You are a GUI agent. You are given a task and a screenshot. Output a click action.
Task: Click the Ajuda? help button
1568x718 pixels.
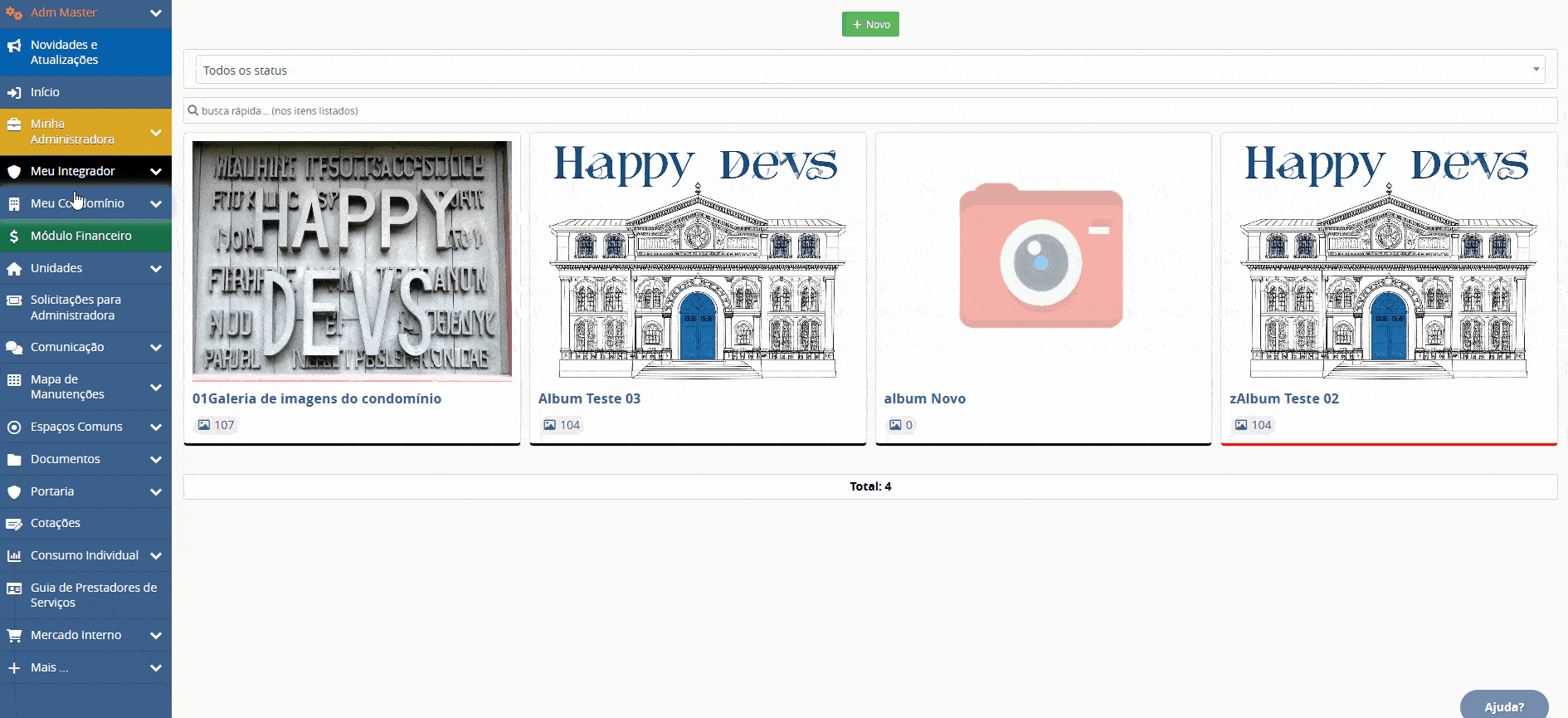pyautogui.click(x=1503, y=706)
